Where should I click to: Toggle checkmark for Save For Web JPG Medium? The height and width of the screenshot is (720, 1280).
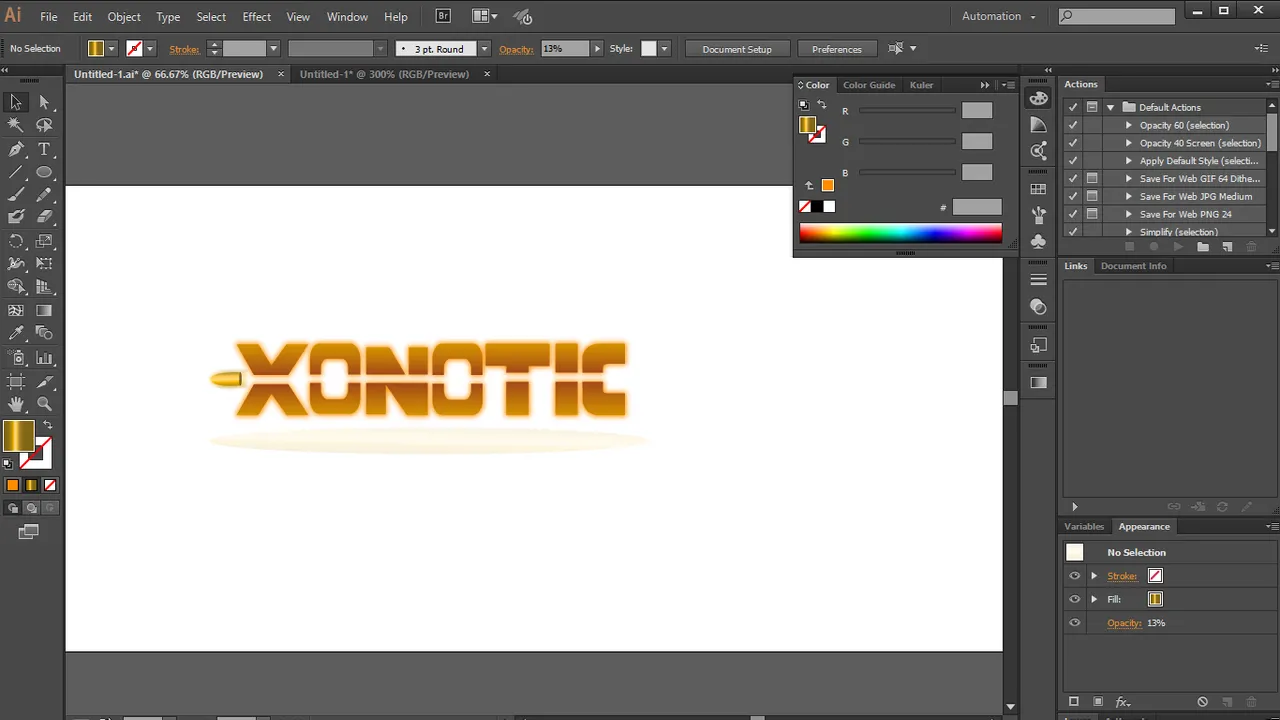coord(1073,196)
